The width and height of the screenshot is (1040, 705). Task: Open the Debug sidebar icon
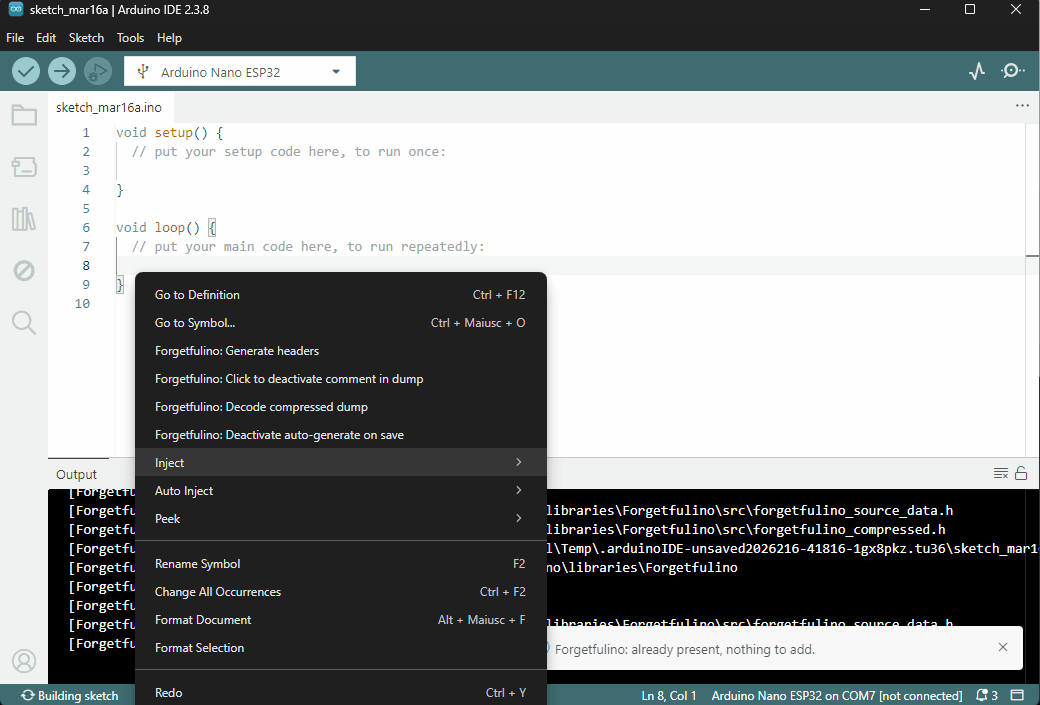[x=24, y=271]
